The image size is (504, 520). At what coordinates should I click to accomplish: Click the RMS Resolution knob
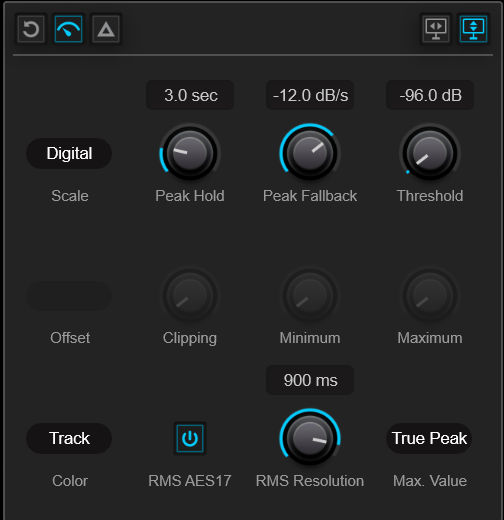click(310, 439)
